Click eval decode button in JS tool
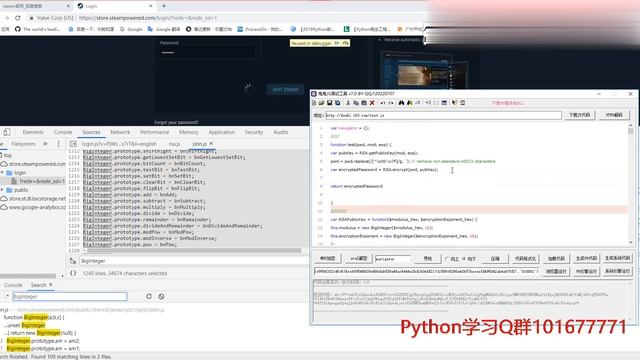 coord(359,258)
